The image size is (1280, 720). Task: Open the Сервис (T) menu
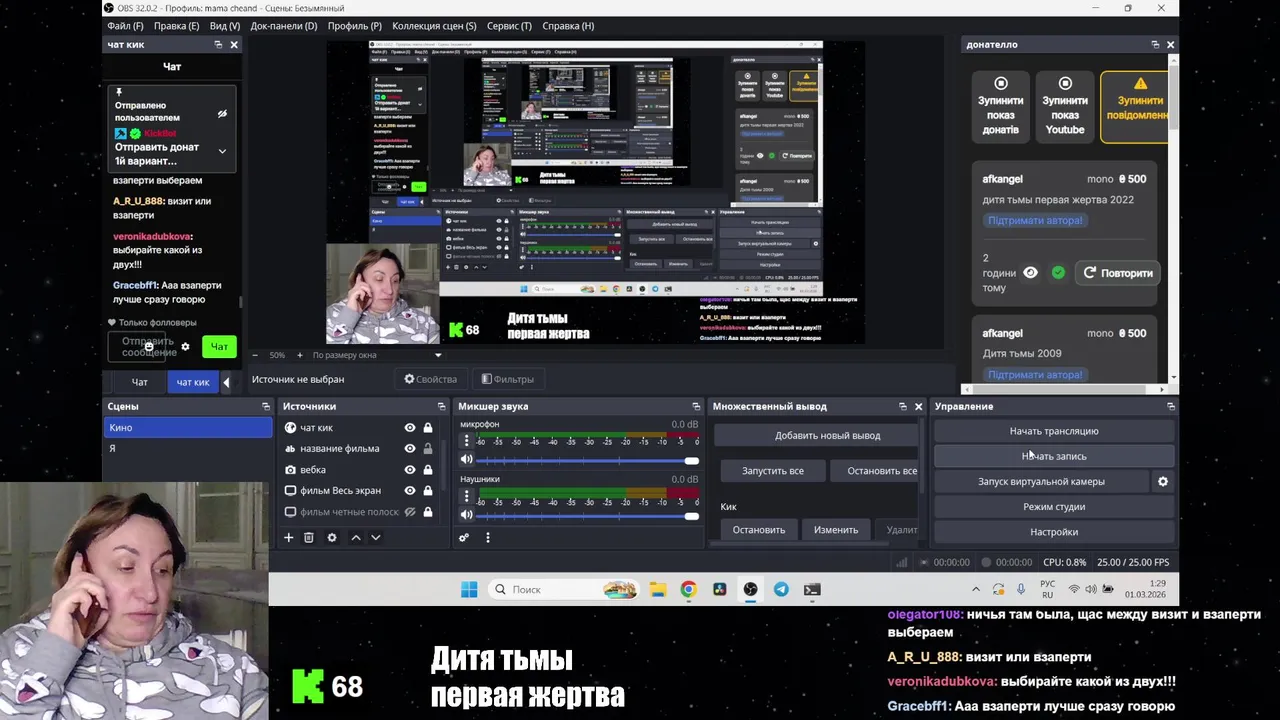point(509,26)
